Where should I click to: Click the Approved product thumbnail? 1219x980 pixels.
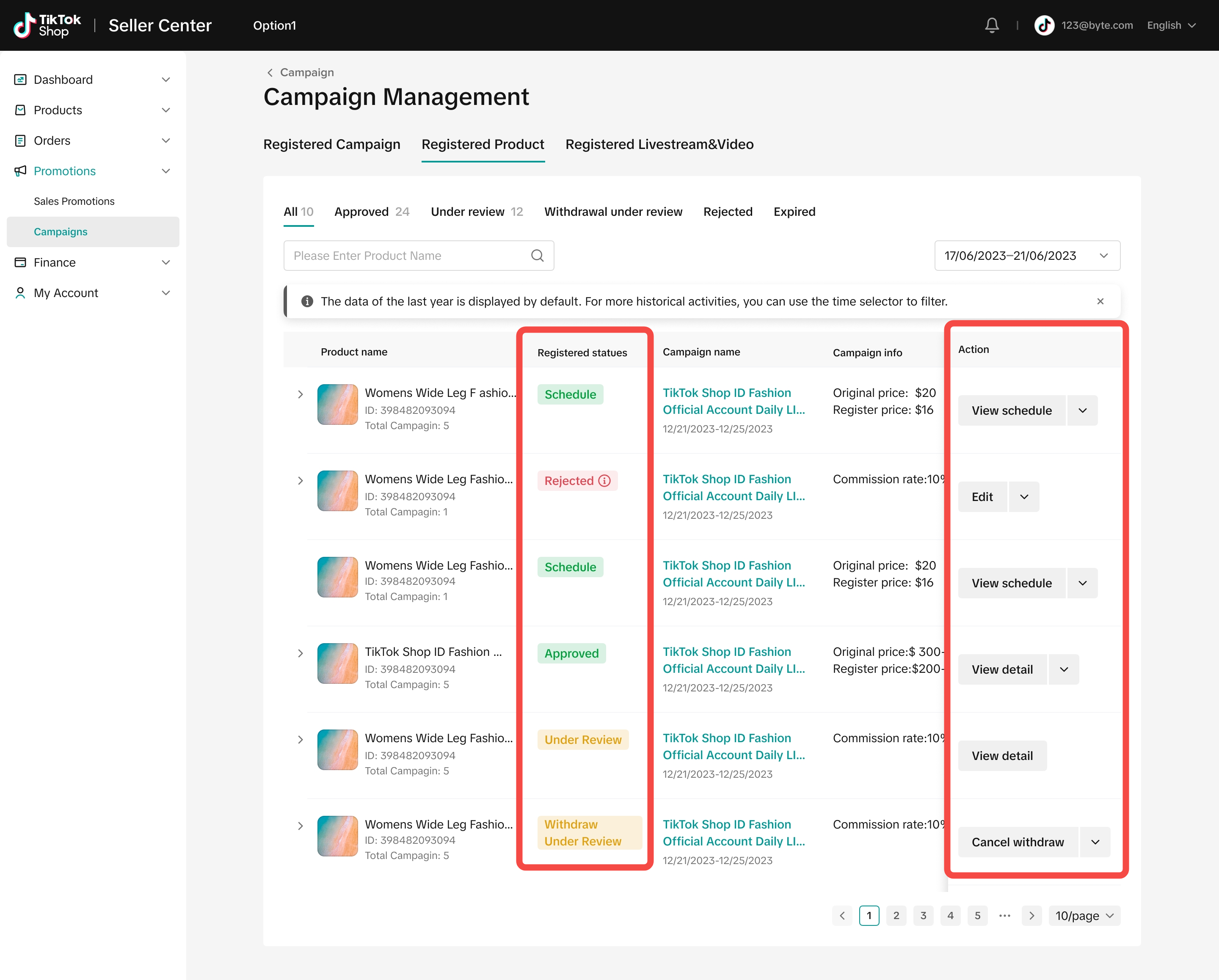(337, 663)
